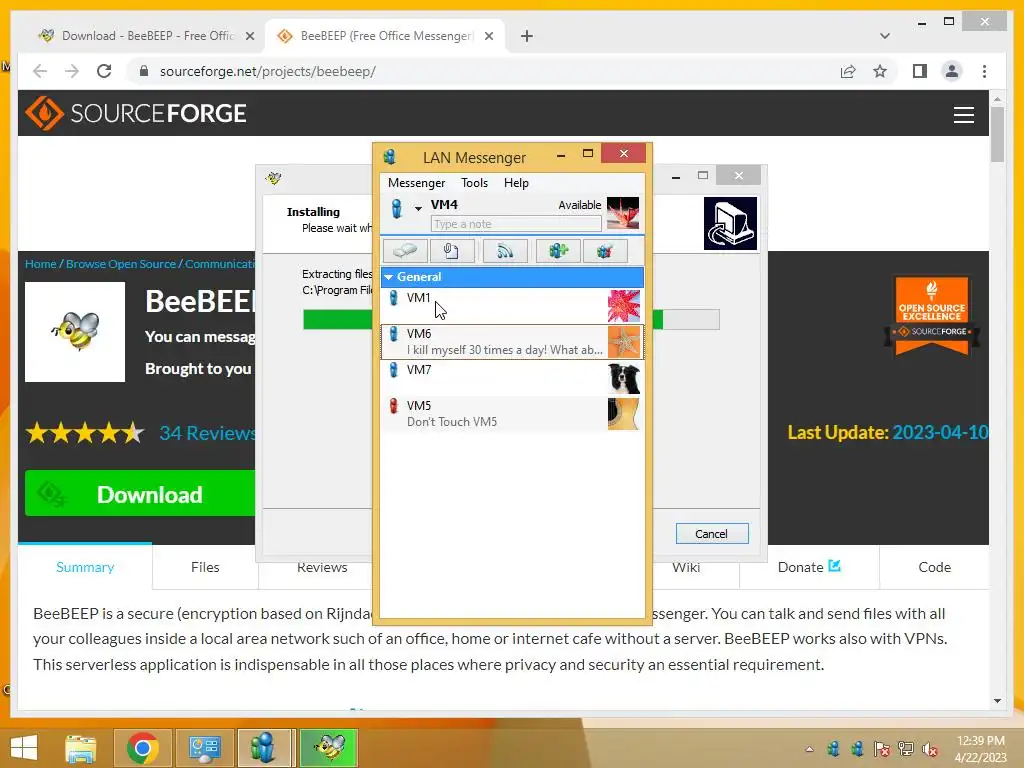Open a new Chrome tab
Viewport: 1024px width, 768px height.
[x=526, y=36]
